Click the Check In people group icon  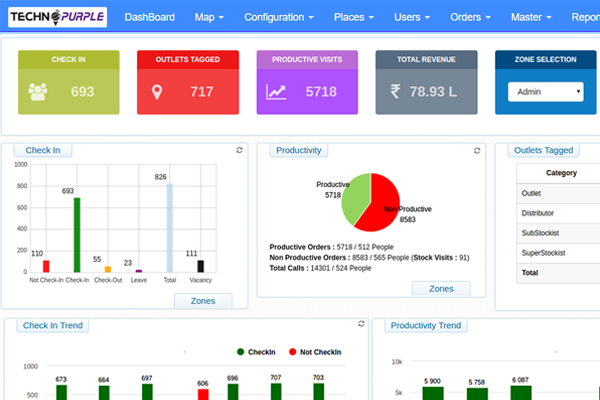(38, 91)
